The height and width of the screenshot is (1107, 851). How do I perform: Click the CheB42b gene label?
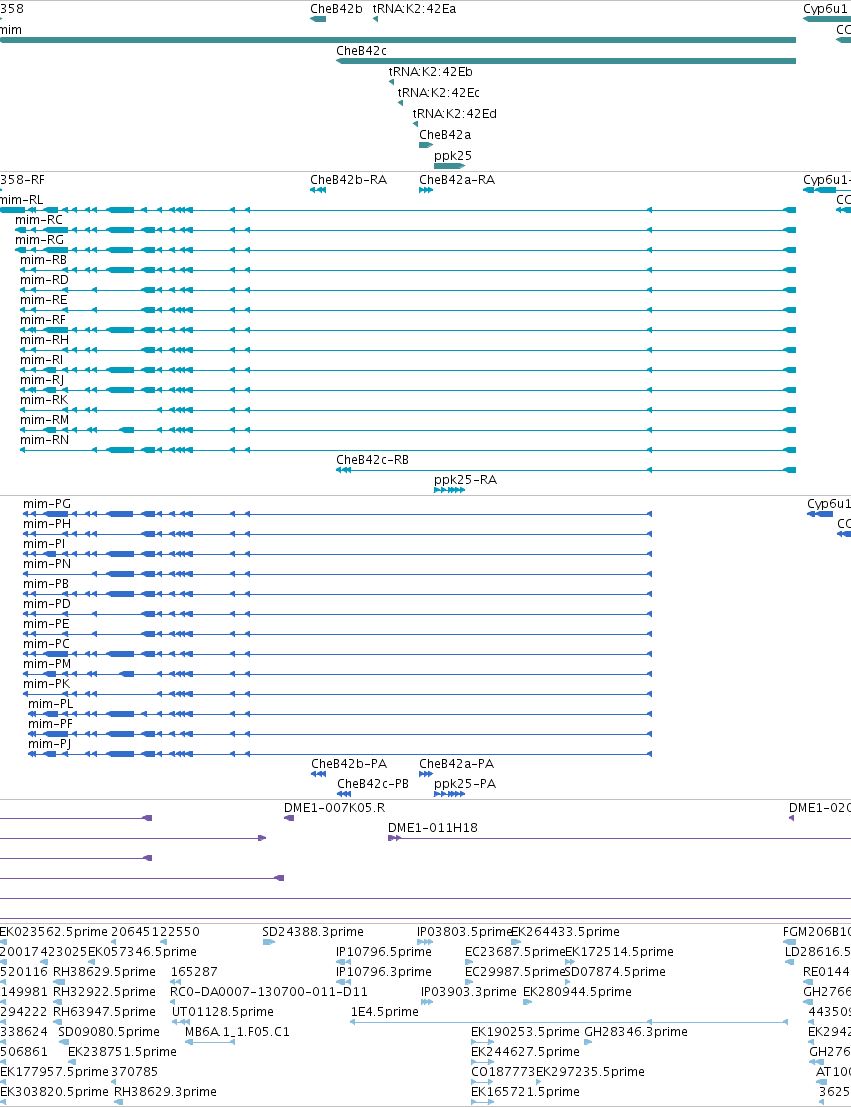pos(336,9)
